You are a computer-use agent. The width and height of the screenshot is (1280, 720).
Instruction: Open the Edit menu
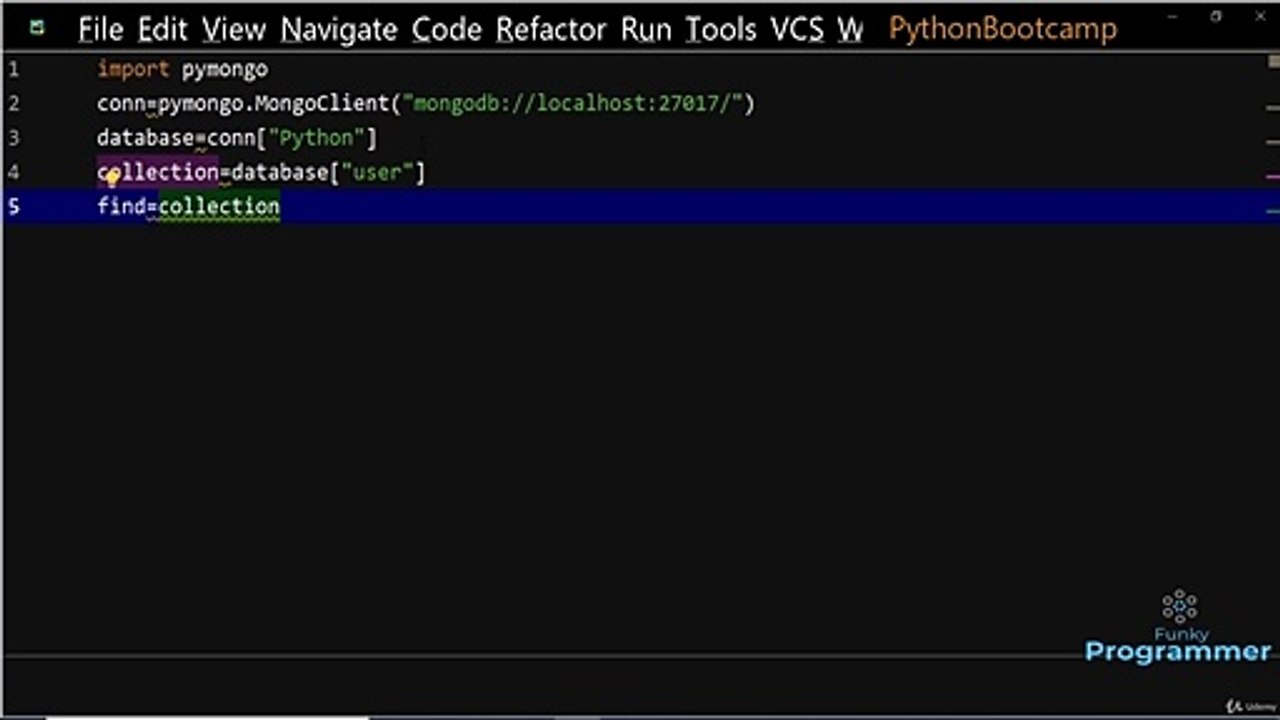(x=162, y=30)
